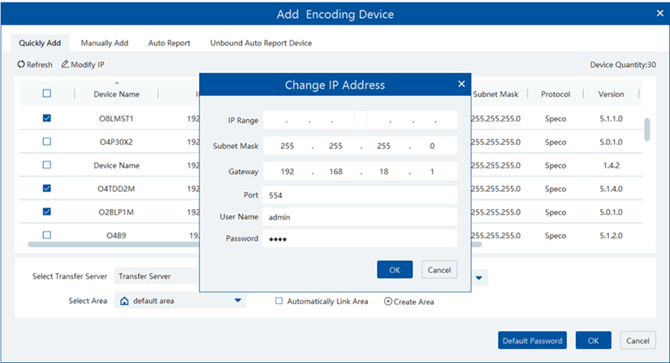Uncheck the O8LMST1 device checkbox
Viewport: 670px width, 363px height.
point(47,118)
